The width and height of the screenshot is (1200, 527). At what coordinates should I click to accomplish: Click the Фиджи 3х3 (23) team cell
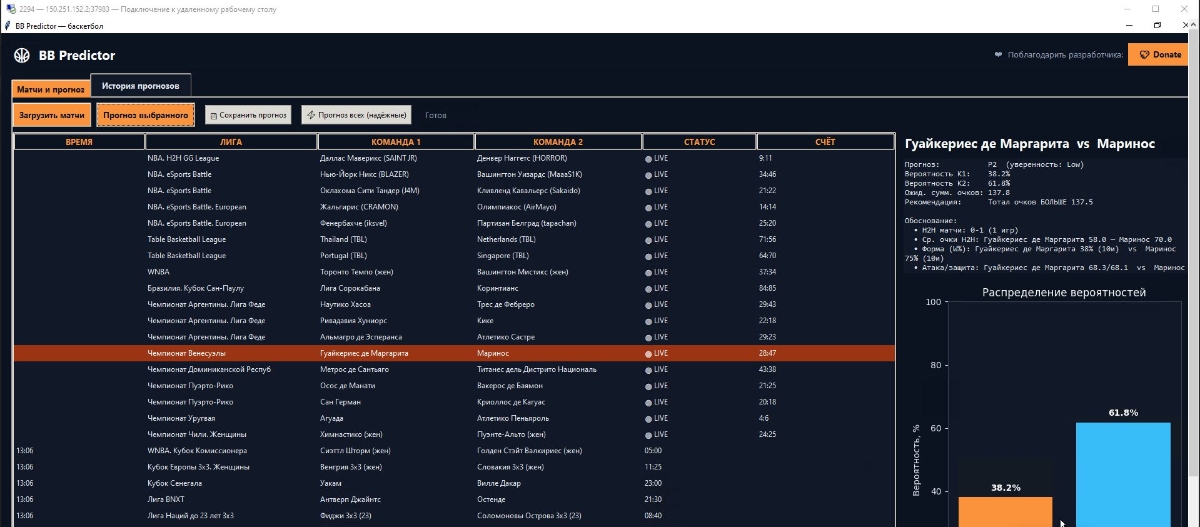coord(396,515)
